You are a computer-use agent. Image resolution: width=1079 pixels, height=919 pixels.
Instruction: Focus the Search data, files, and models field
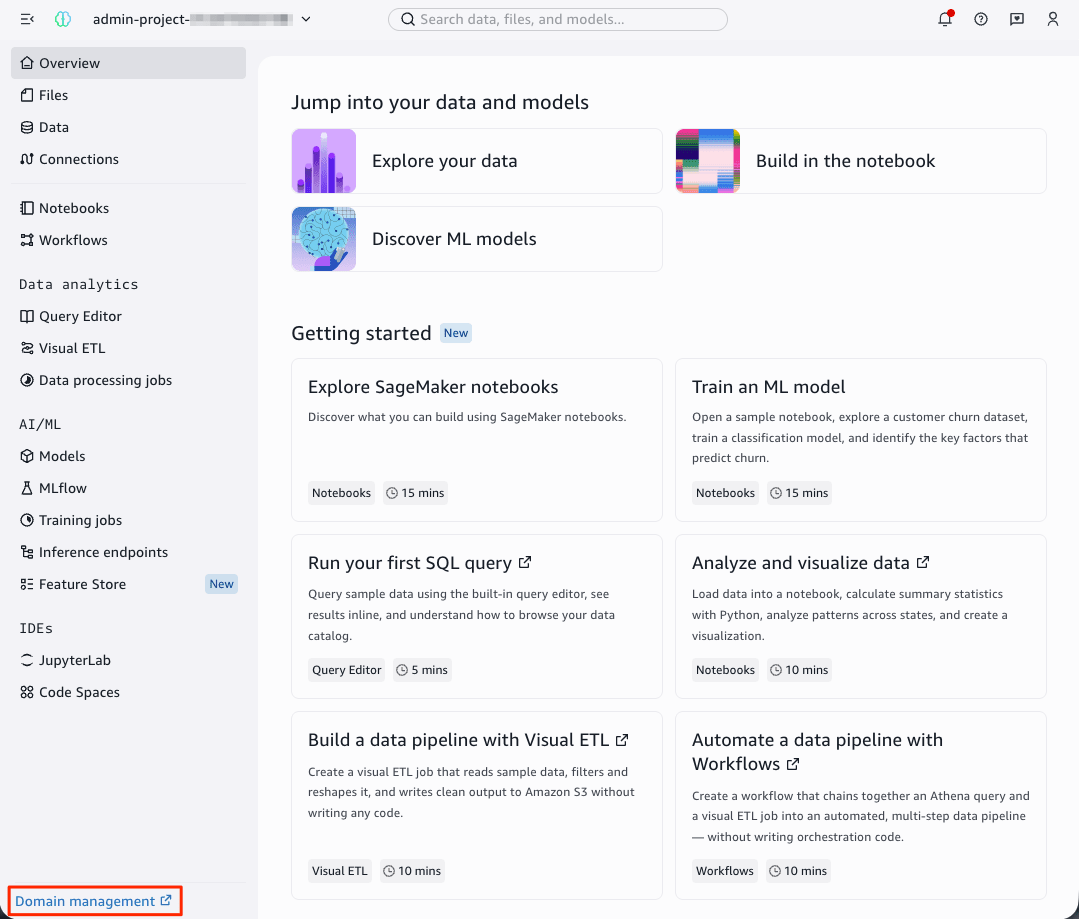point(557,19)
